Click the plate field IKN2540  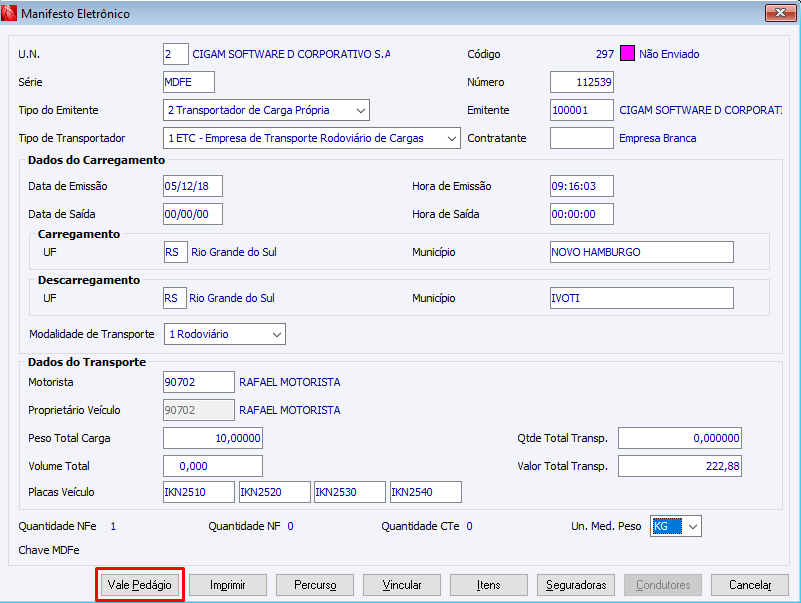point(426,492)
